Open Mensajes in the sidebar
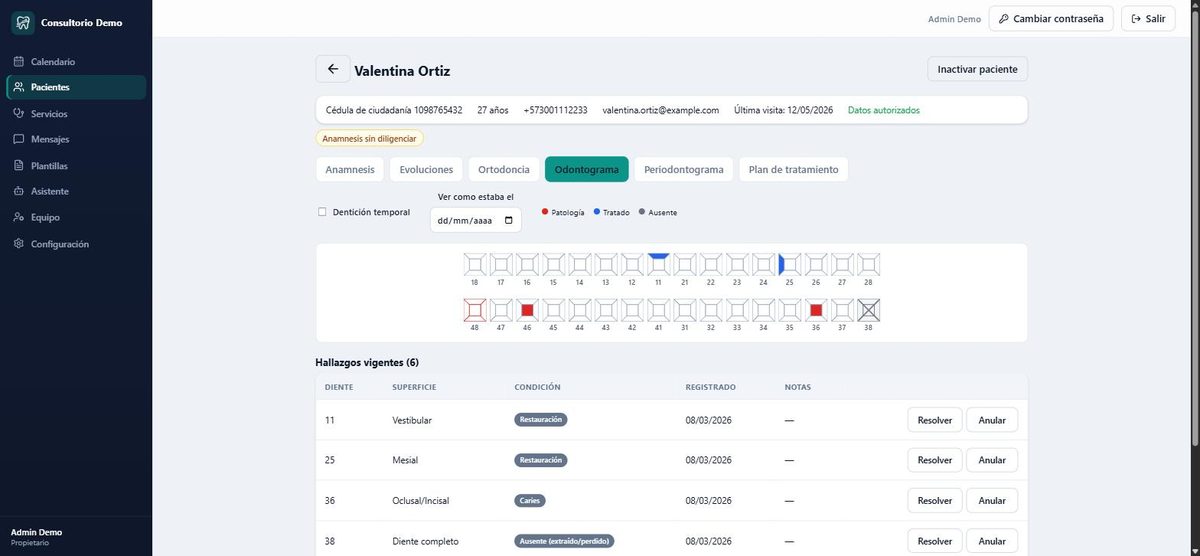The width and height of the screenshot is (1200, 556). pyautogui.click(x=76, y=139)
